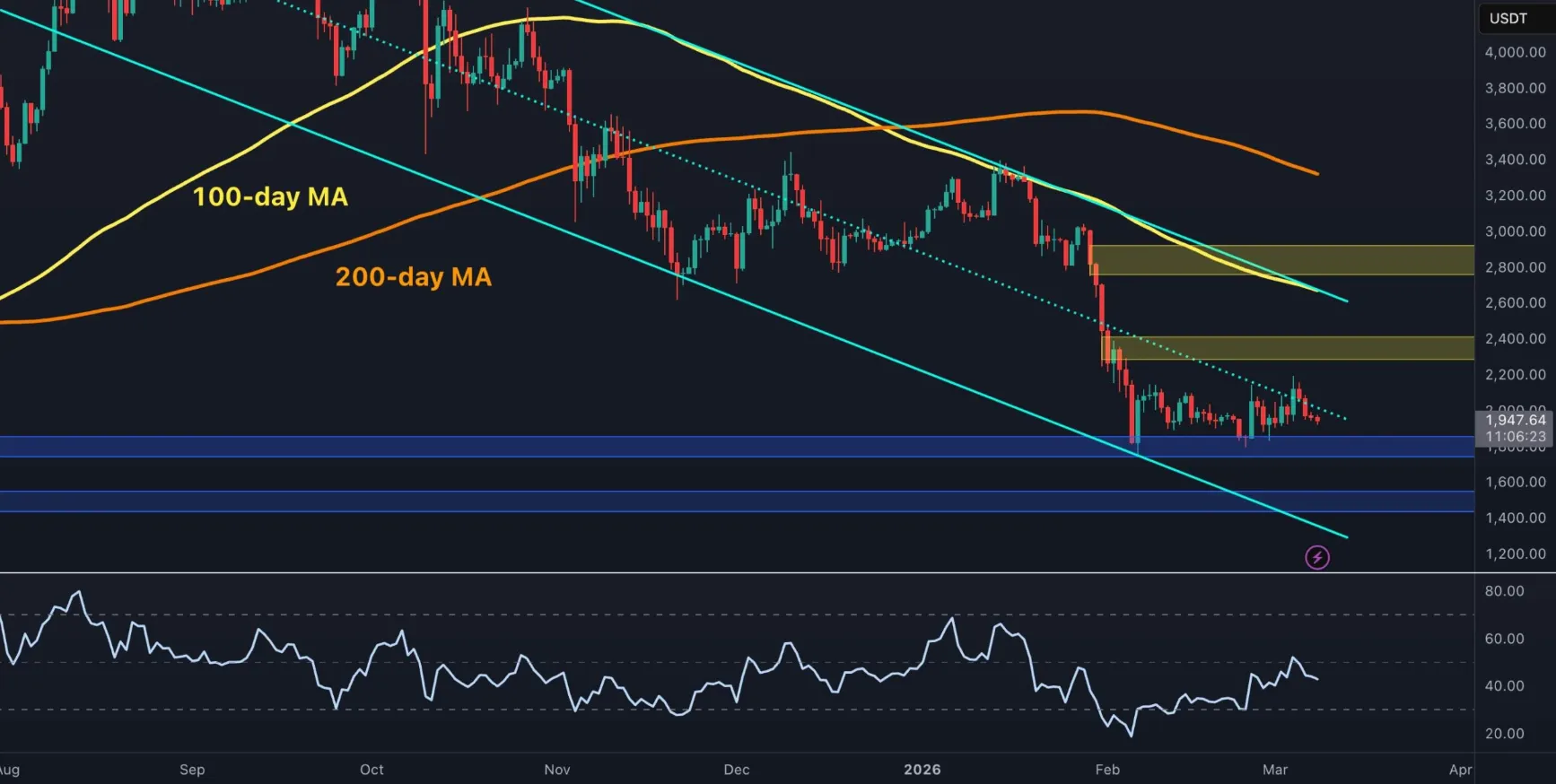Click the Nov label on time axis
Image resolution: width=1556 pixels, height=784 pixels.
556,770
